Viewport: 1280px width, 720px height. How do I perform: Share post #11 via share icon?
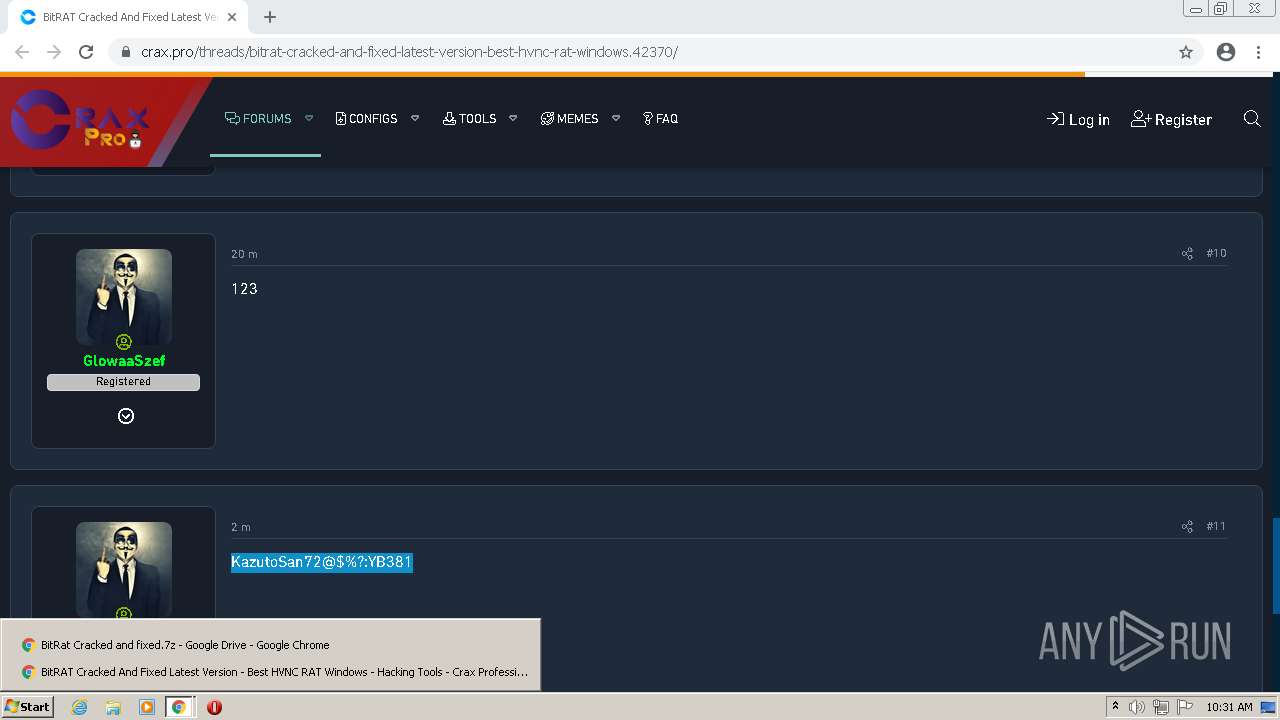(1187, 527)
